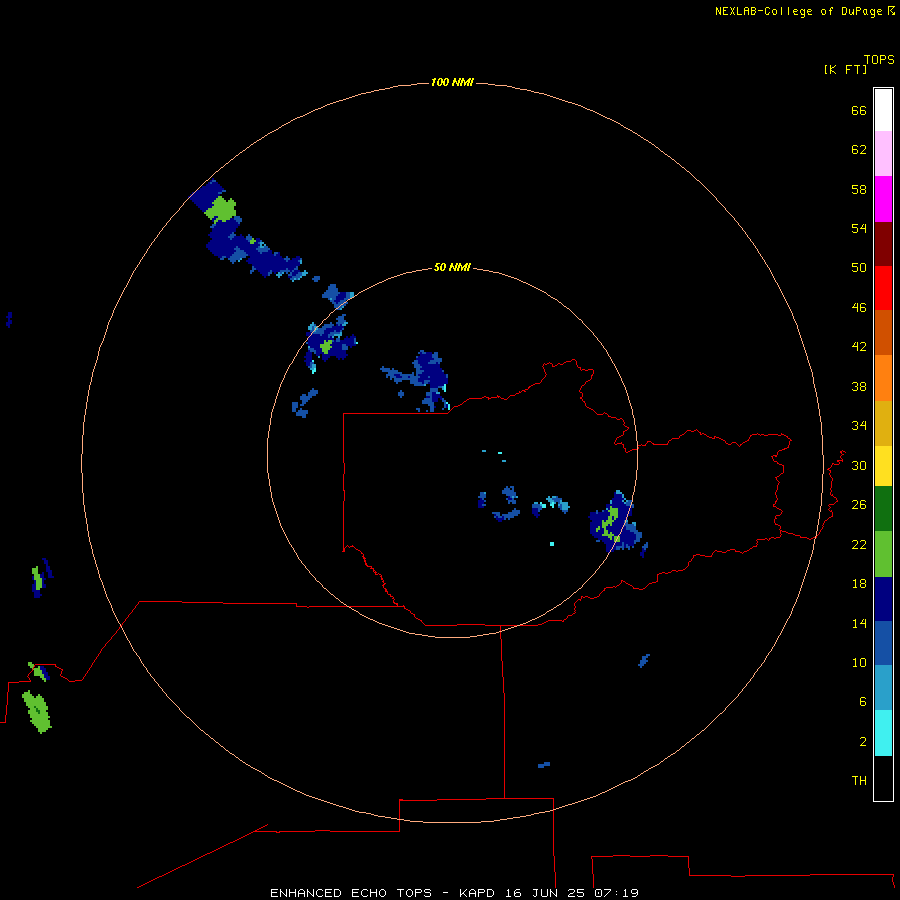Click the 62 value on the scale

tap(859, 149)
